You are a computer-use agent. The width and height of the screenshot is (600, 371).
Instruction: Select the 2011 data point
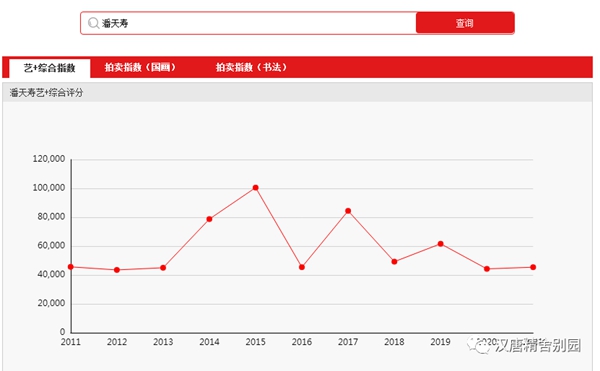click(x=71, y=267)
